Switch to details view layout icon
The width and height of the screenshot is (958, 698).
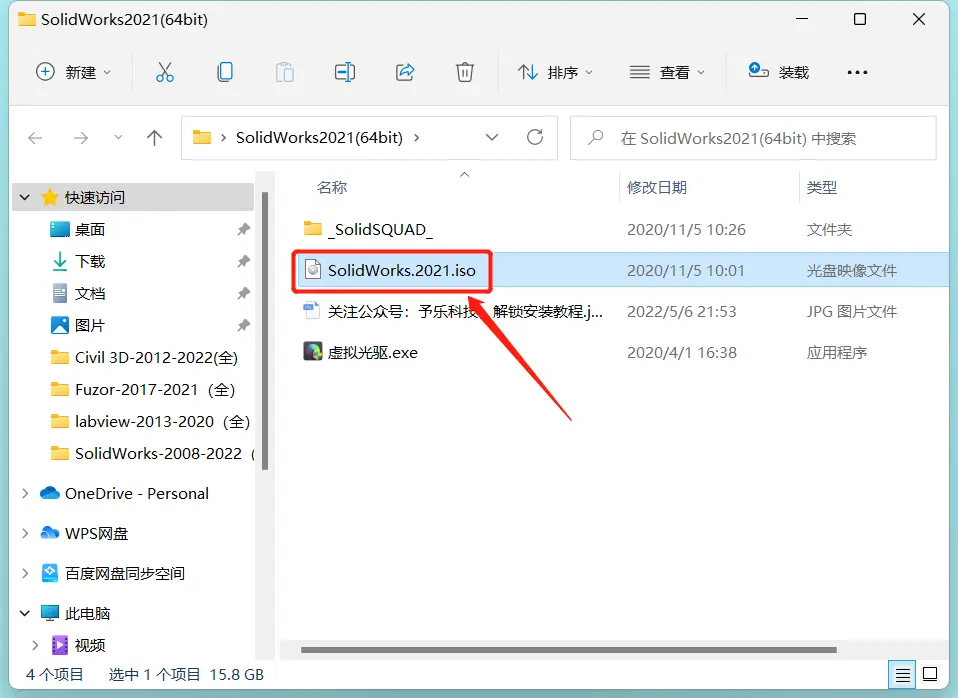(903, 674)
